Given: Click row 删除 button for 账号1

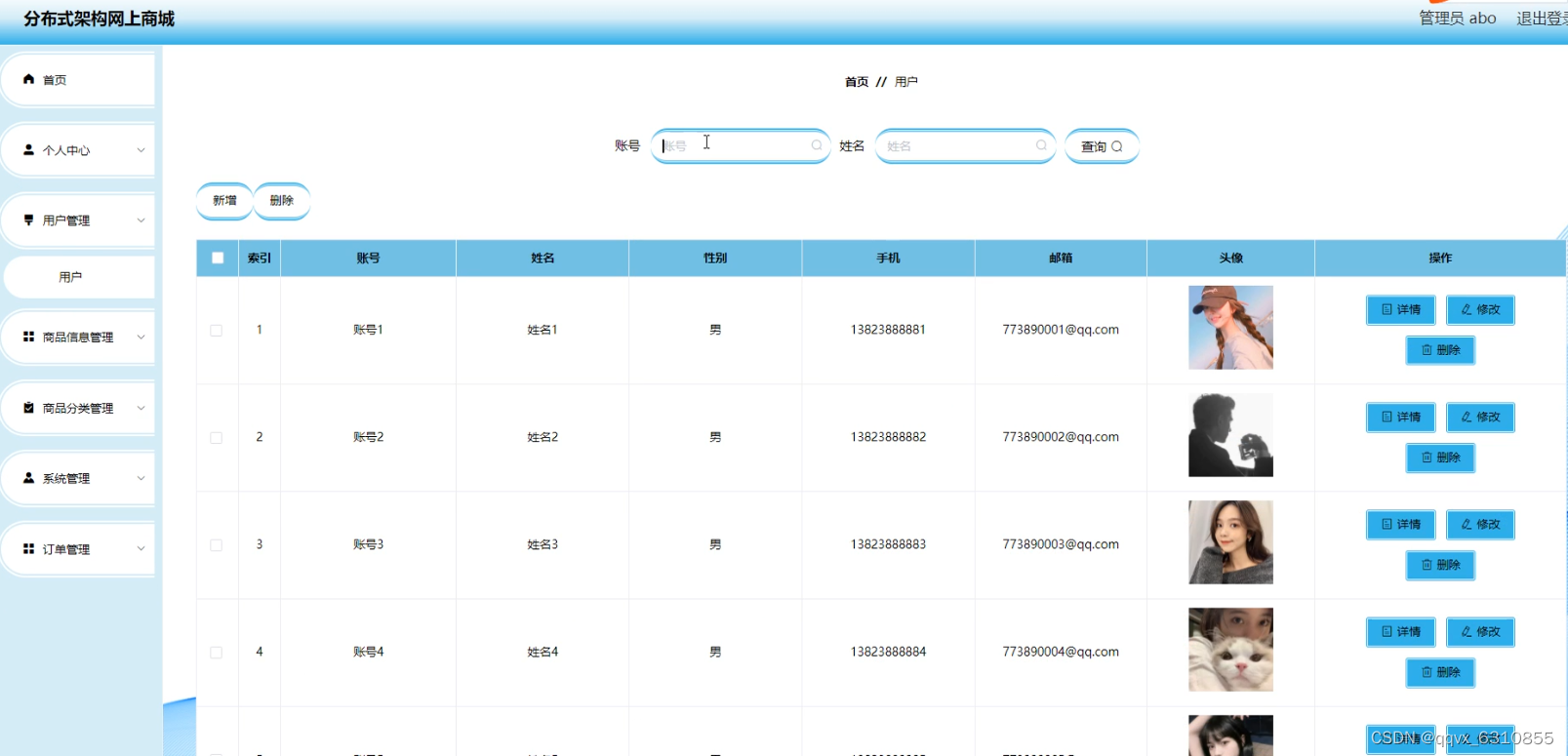Looking at the screenshot, I should pyautogui.click(x=1440, y=349).
